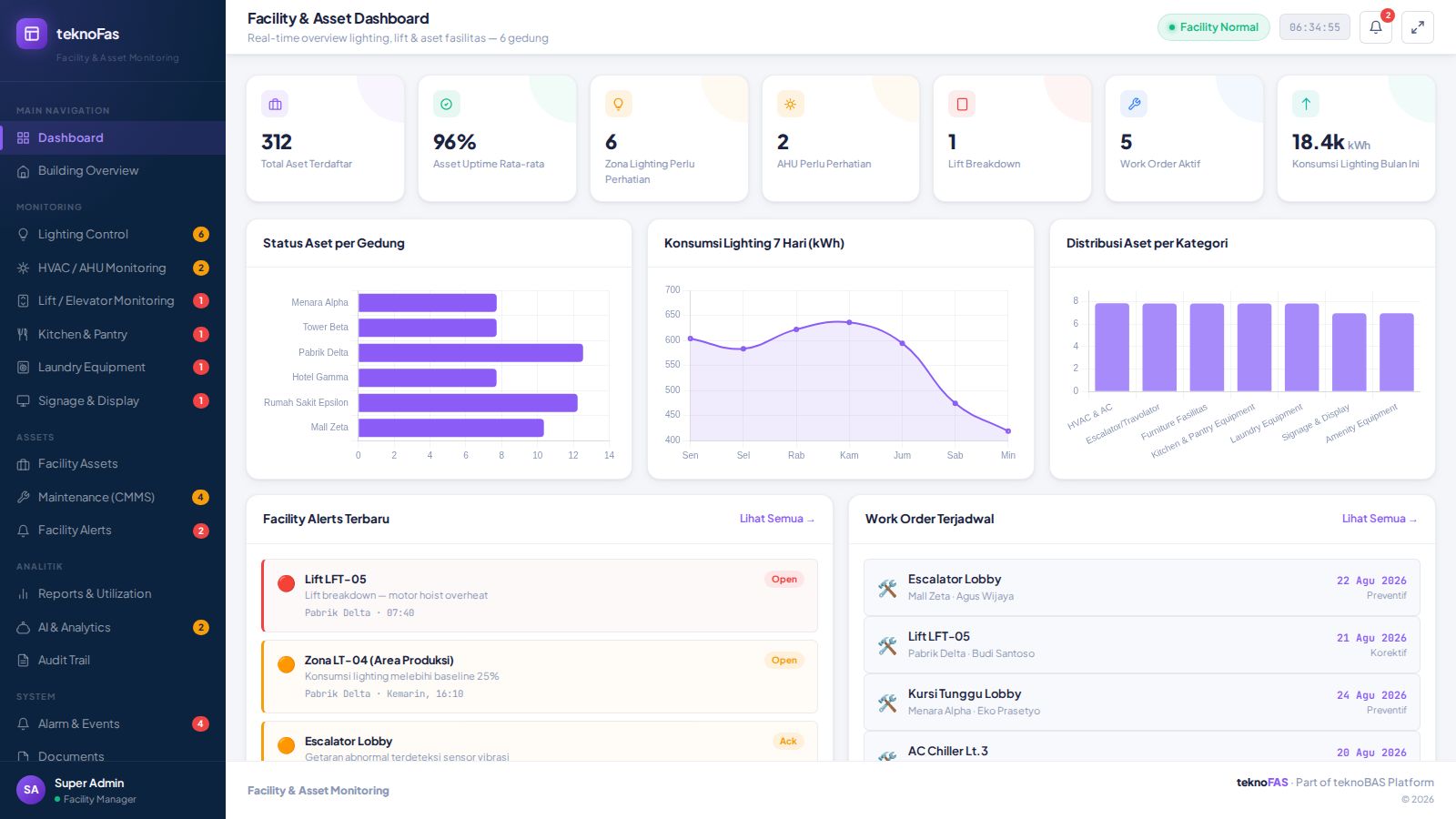Click the Zona Lighting lightbulb icon
The image size is (1456, 819).
point(619,104)
